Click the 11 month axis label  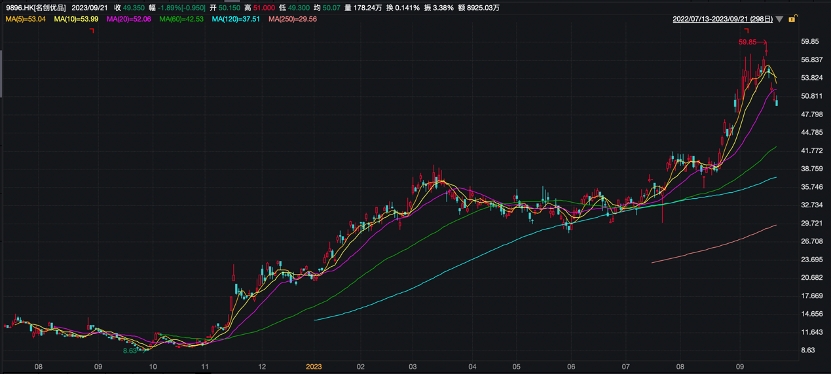click(x=205, y=367)
